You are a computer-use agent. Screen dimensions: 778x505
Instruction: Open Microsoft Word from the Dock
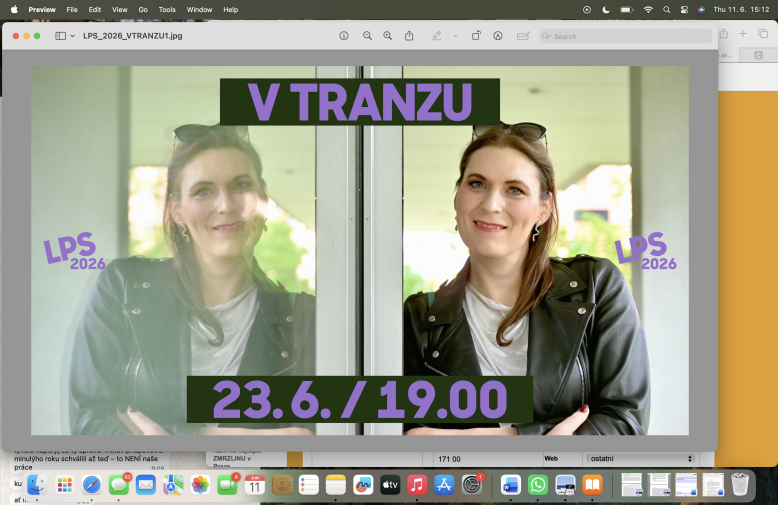(511, 485)
